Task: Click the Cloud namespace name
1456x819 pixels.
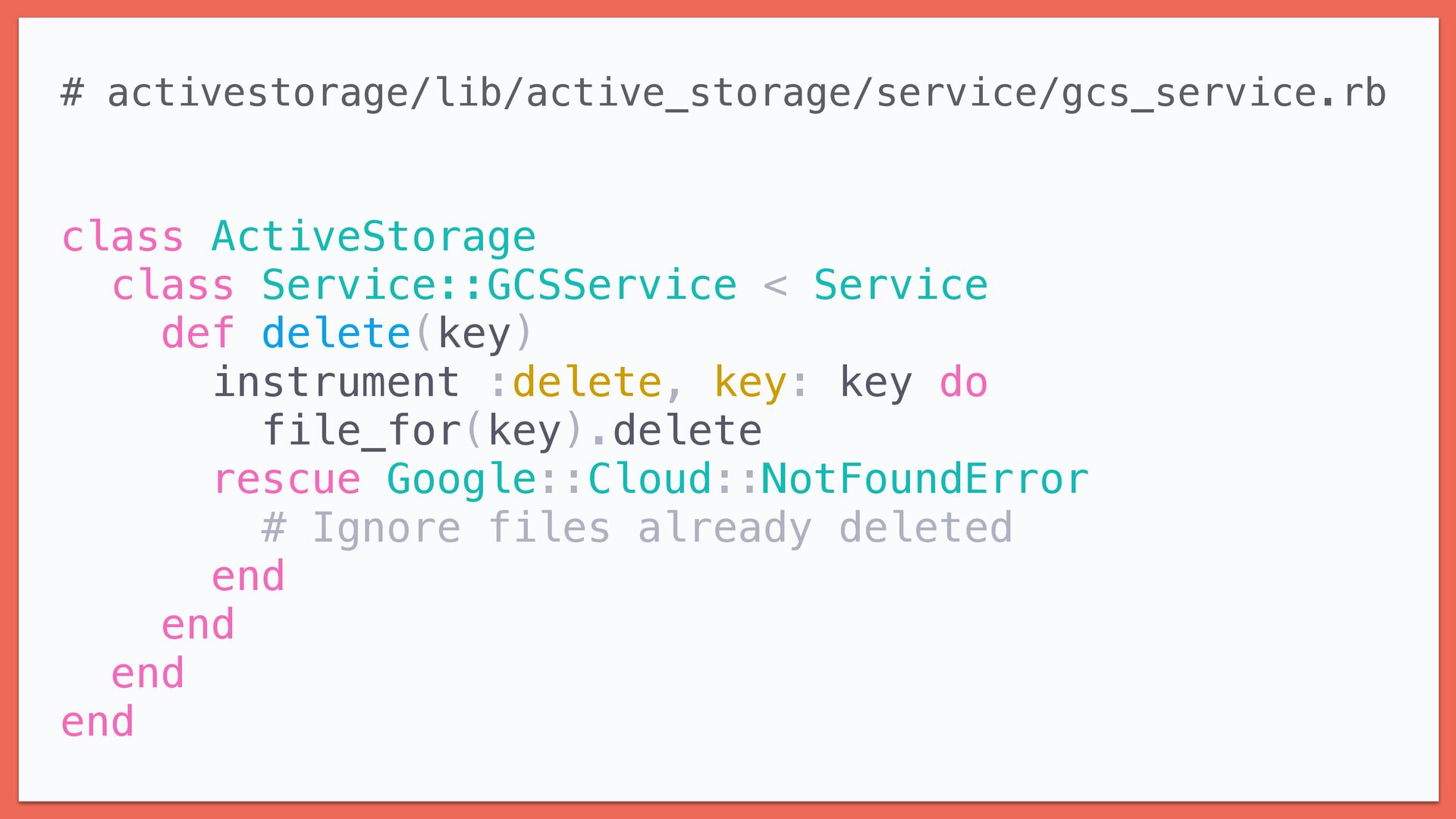Action: tap(649, 479)
